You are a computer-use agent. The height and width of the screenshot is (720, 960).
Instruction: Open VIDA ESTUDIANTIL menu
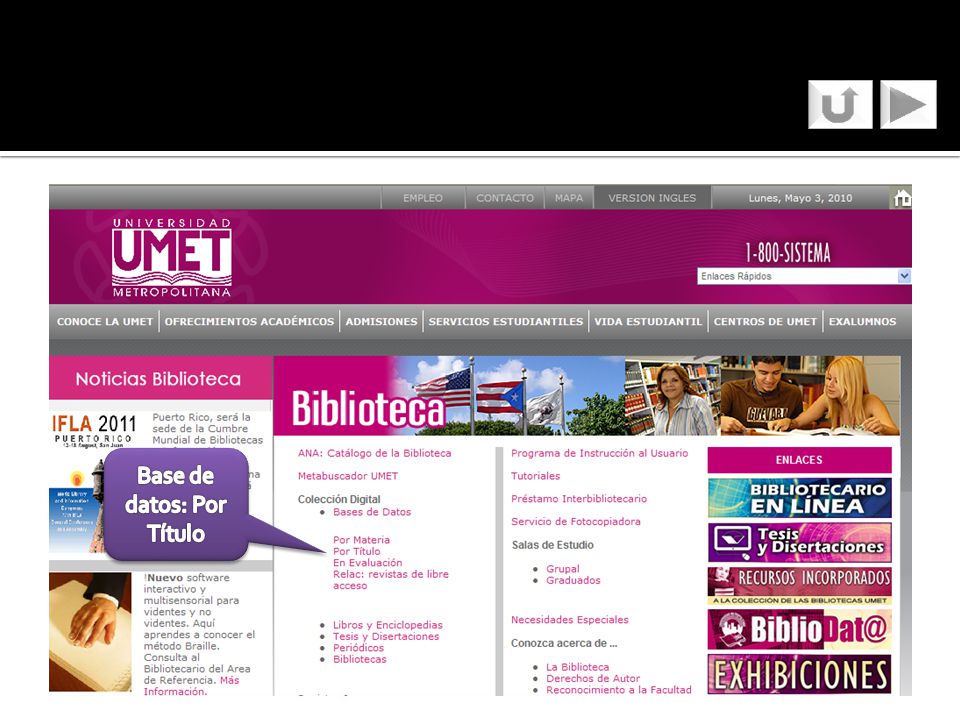click(648, 321)
